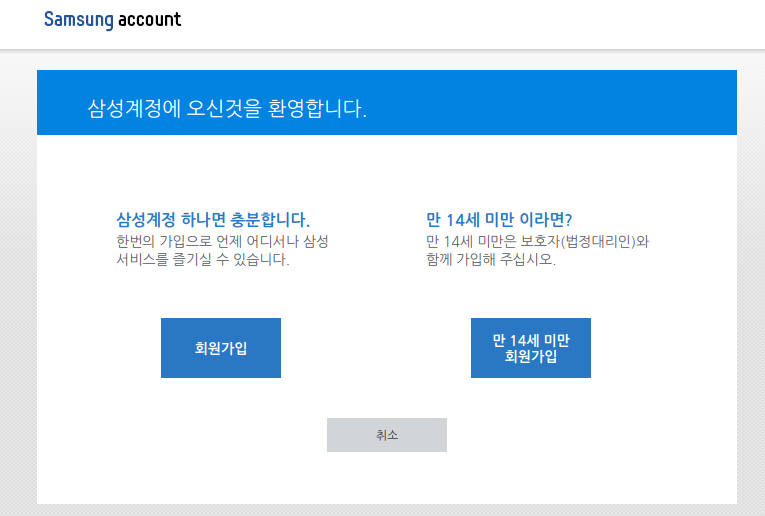
Task: Cancel with the 취소 button
Action: pos(386,435)
